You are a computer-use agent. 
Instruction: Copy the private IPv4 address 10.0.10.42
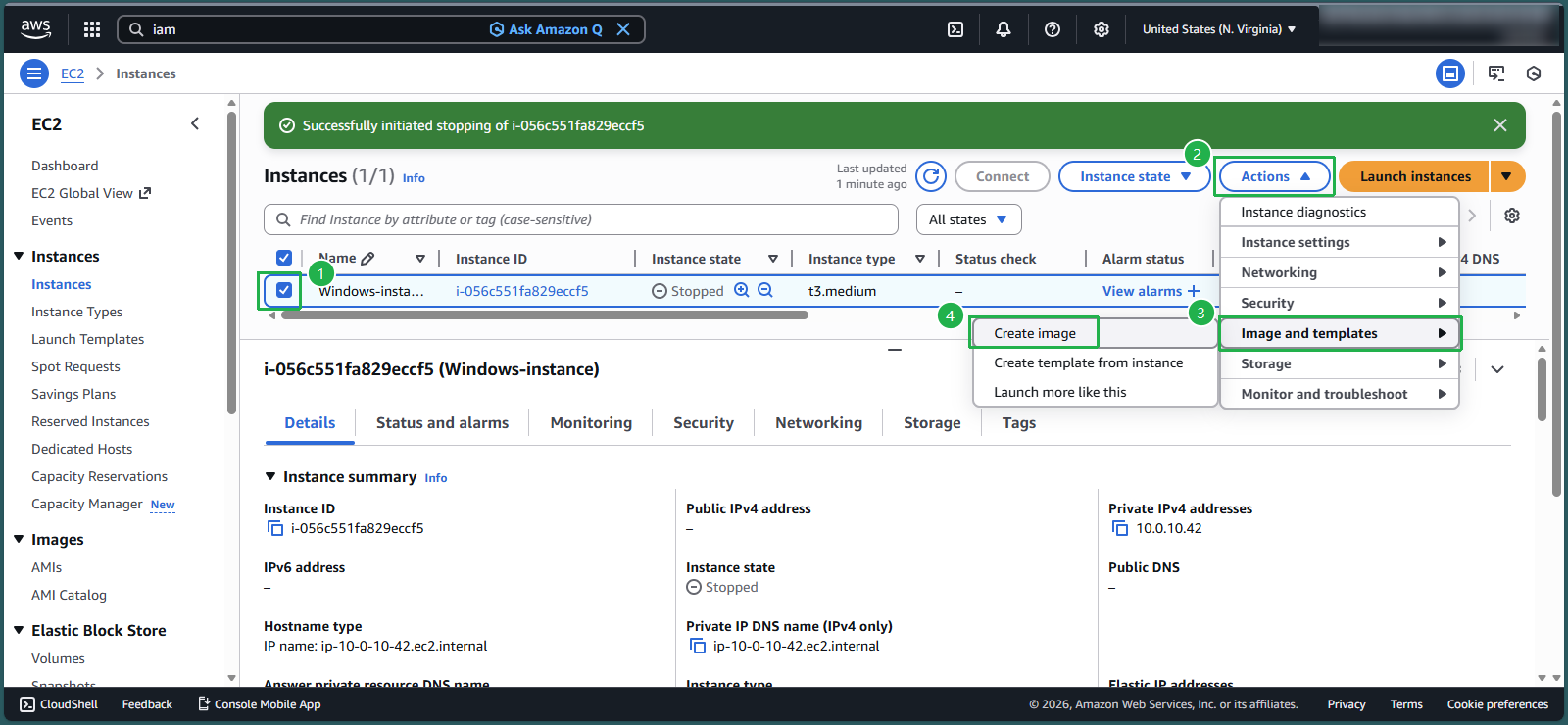[1120, 528]
